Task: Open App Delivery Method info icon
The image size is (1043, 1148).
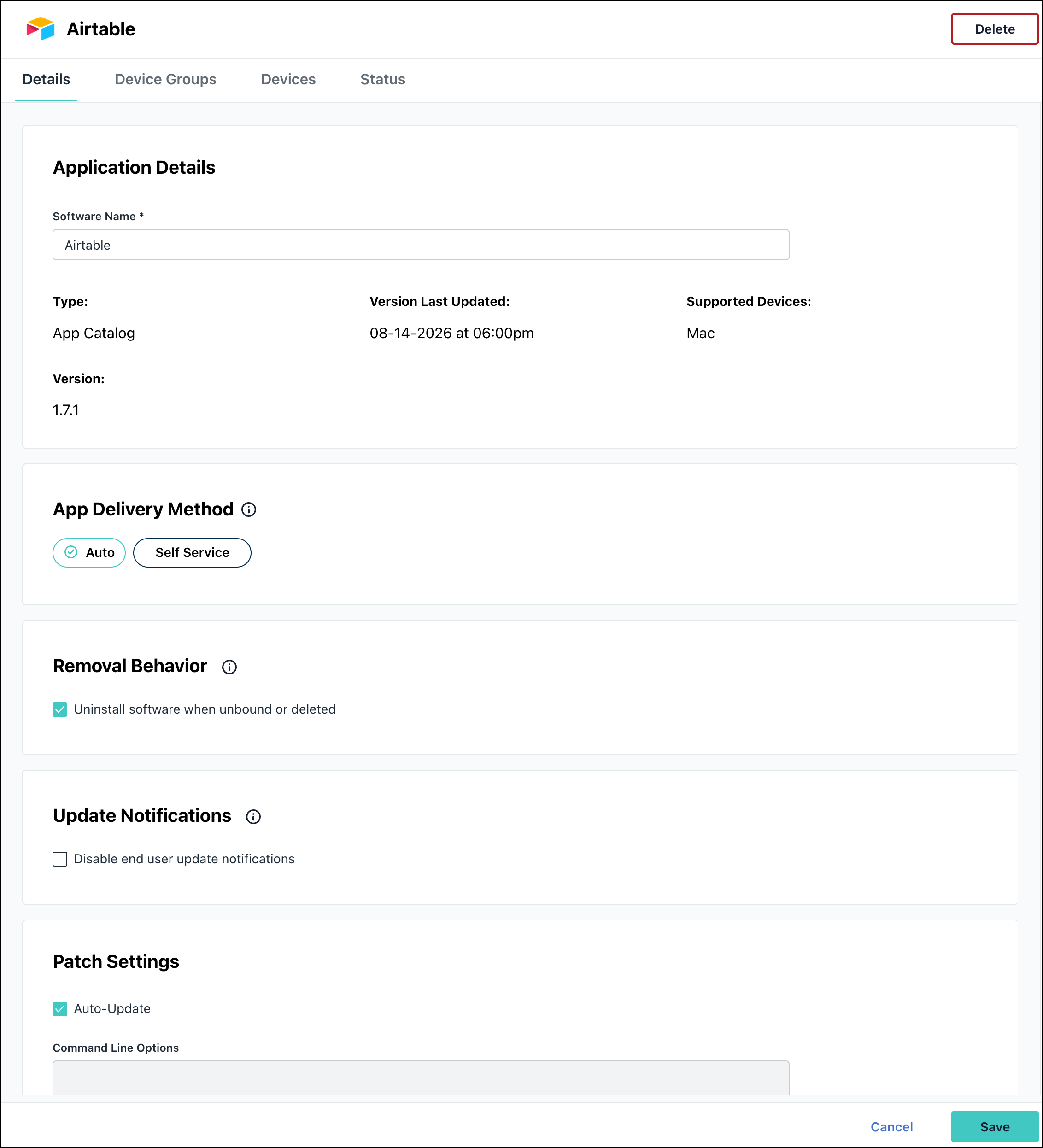Action: click(x=249, y=510)
